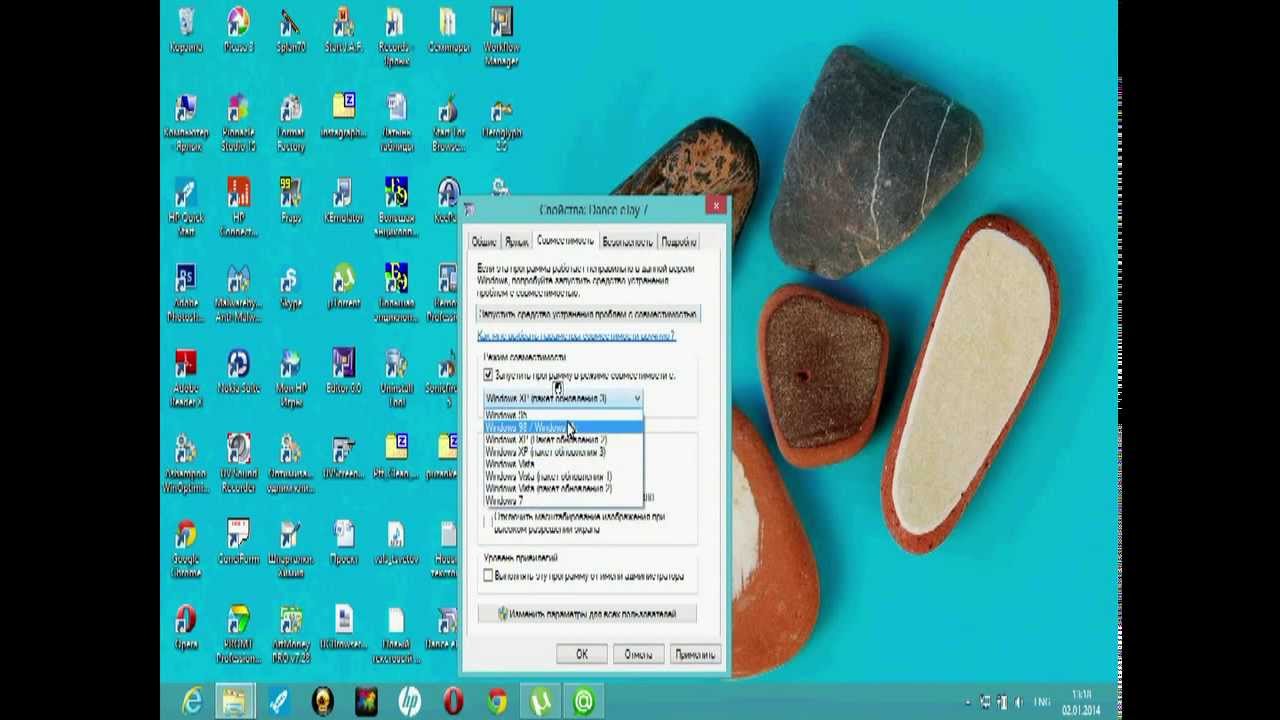The height and width of the screenshot is (720, 1280).
Task: Open the how to choose compatibility settings link
Action: pos(576,336)
